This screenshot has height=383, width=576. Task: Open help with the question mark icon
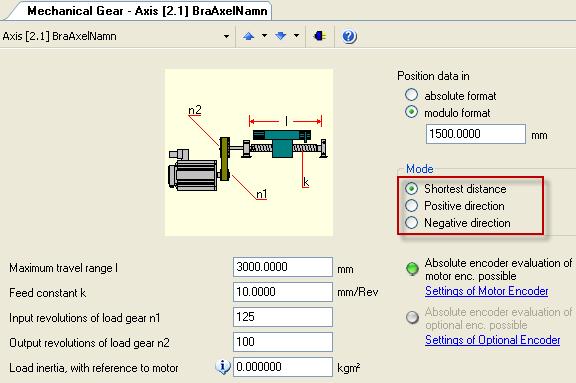(349, 36)
